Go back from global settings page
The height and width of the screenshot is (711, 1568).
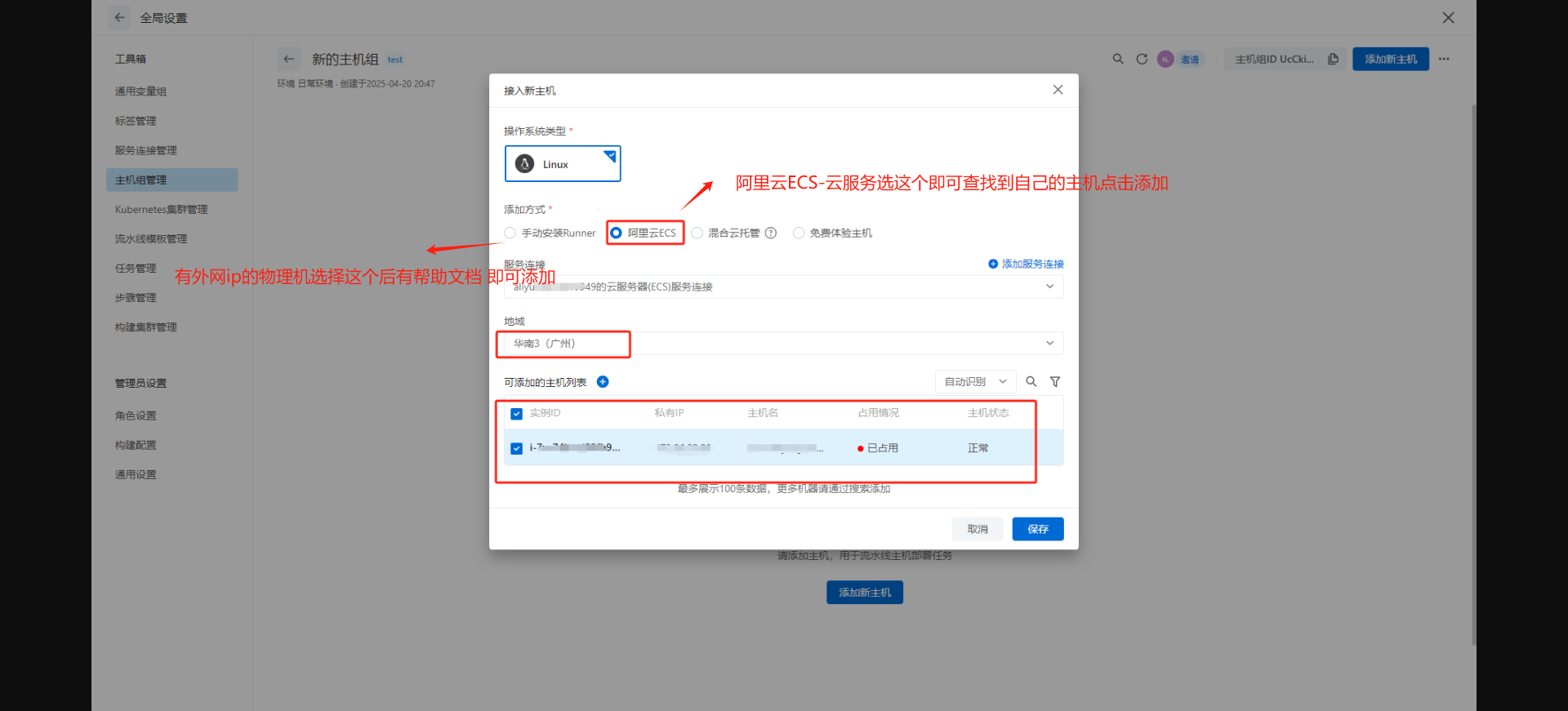coord(119,17)
